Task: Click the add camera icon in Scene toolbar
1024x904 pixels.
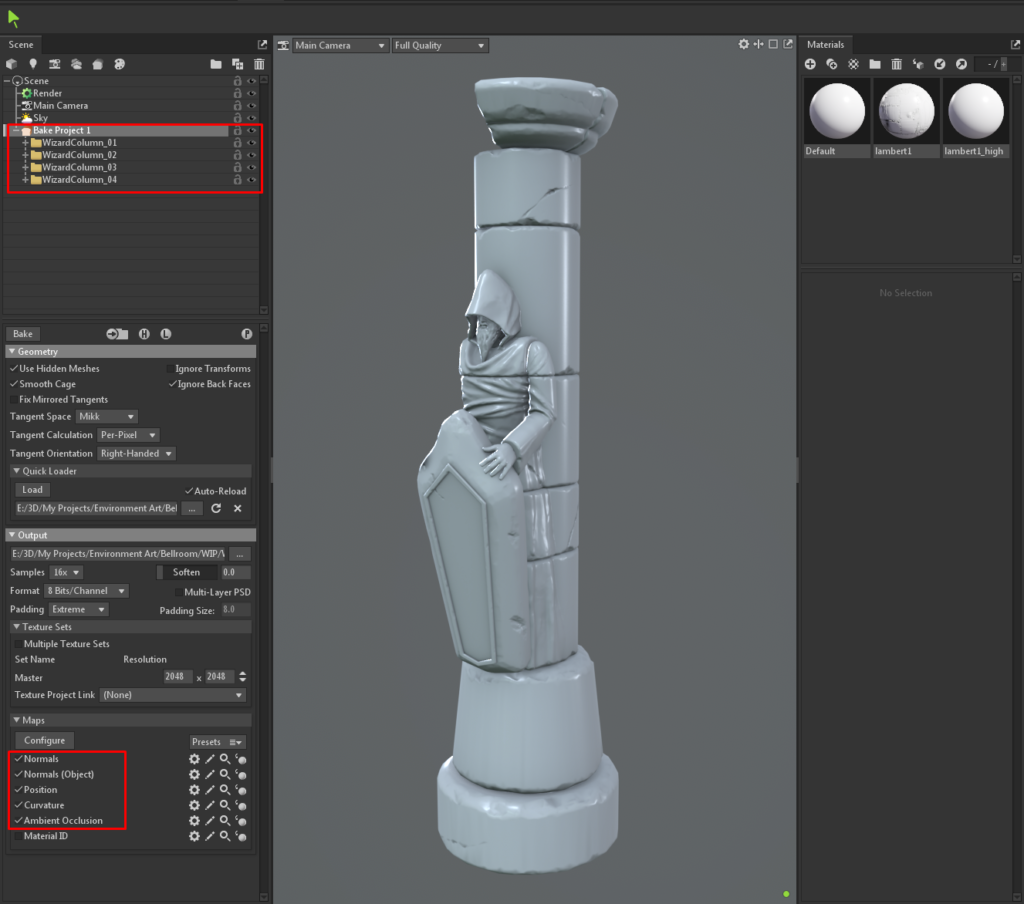Action: pos(55,64)
